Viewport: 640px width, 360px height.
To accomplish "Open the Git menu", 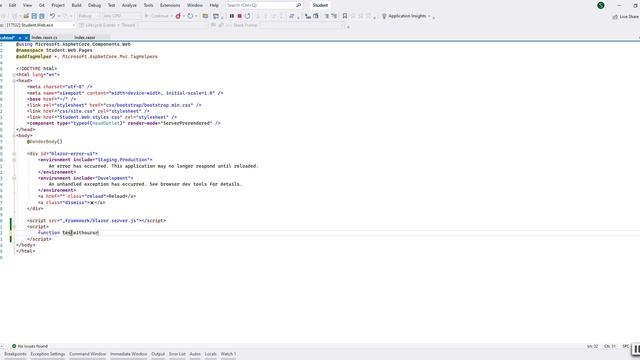I will (x=42, y=5).
